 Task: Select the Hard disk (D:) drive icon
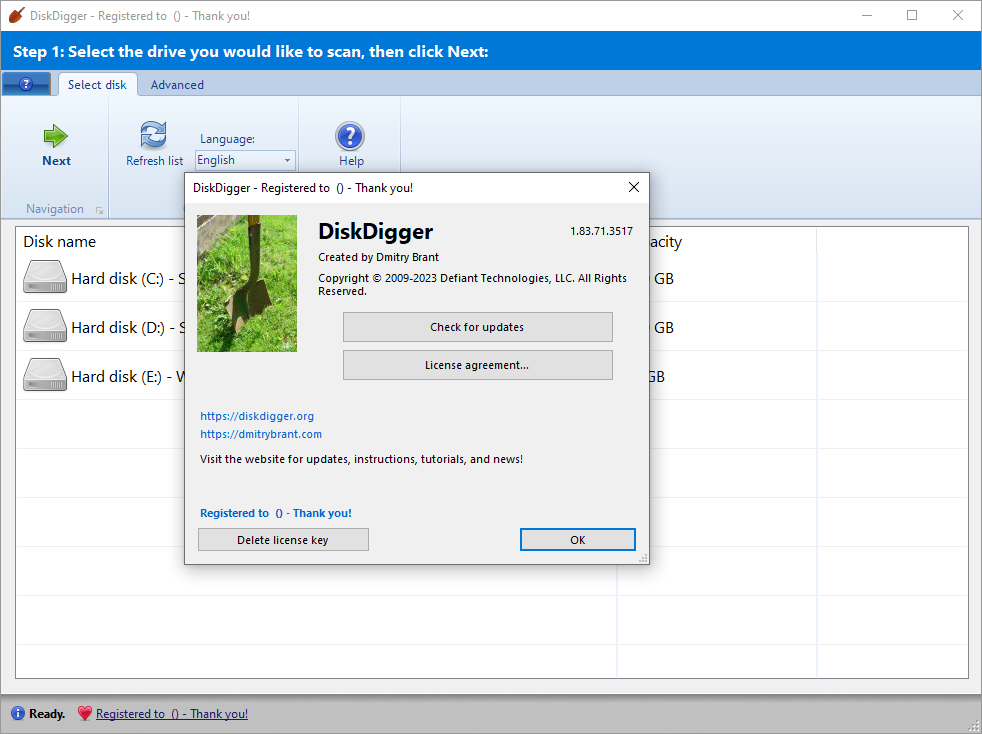click(44, 326)
